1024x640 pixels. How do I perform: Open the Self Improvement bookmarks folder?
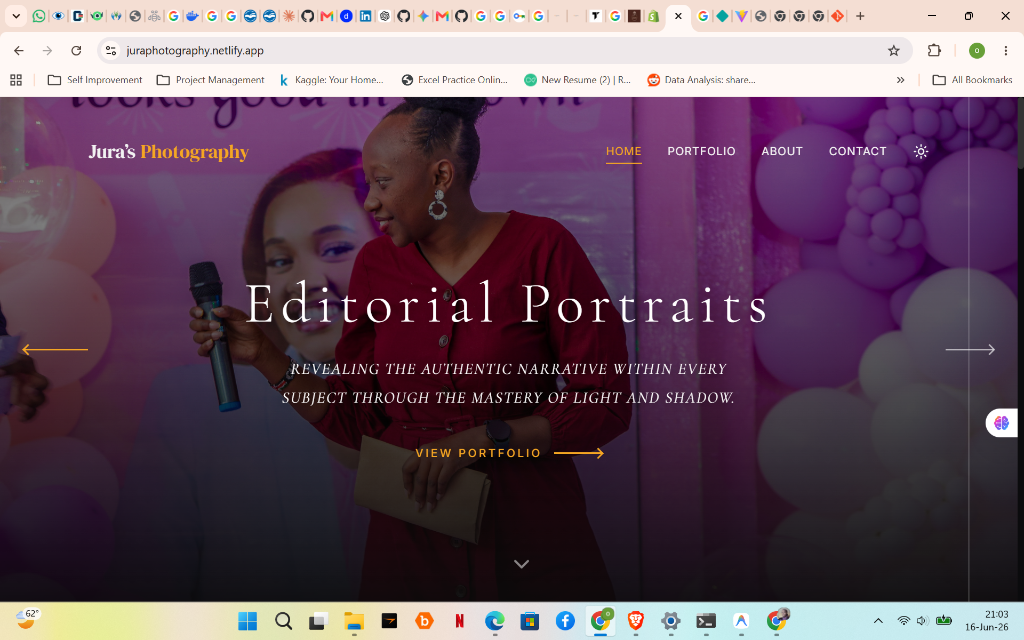95,80
